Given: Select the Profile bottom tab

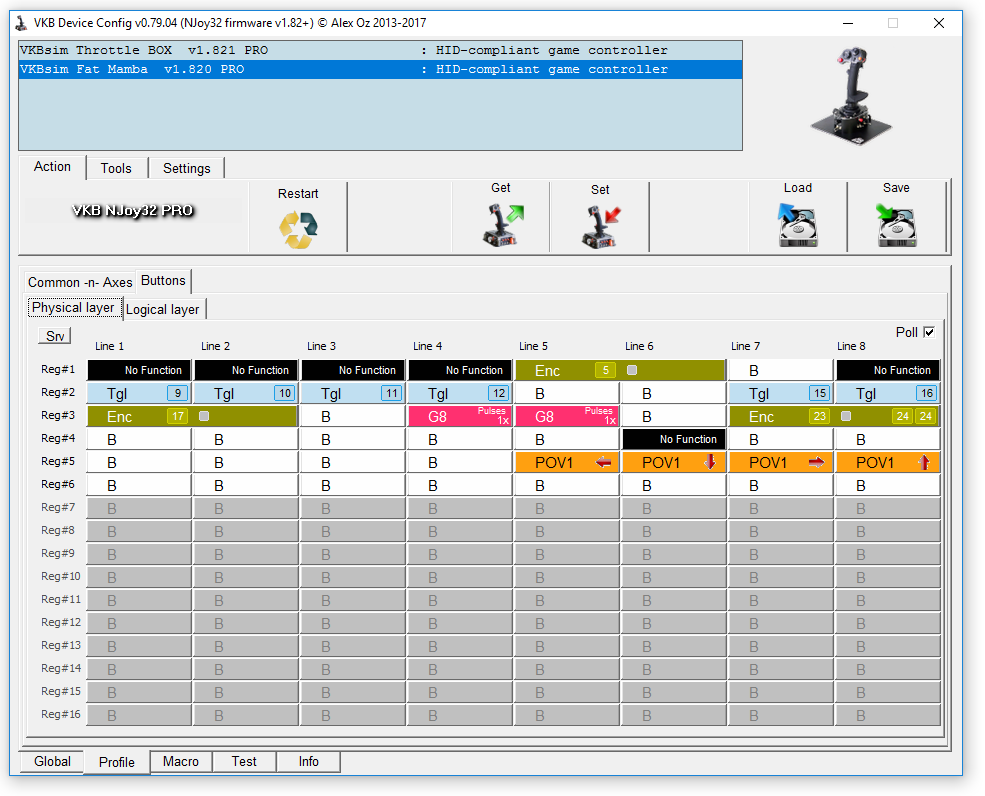Looking at the screenshot, I should 117,762.
